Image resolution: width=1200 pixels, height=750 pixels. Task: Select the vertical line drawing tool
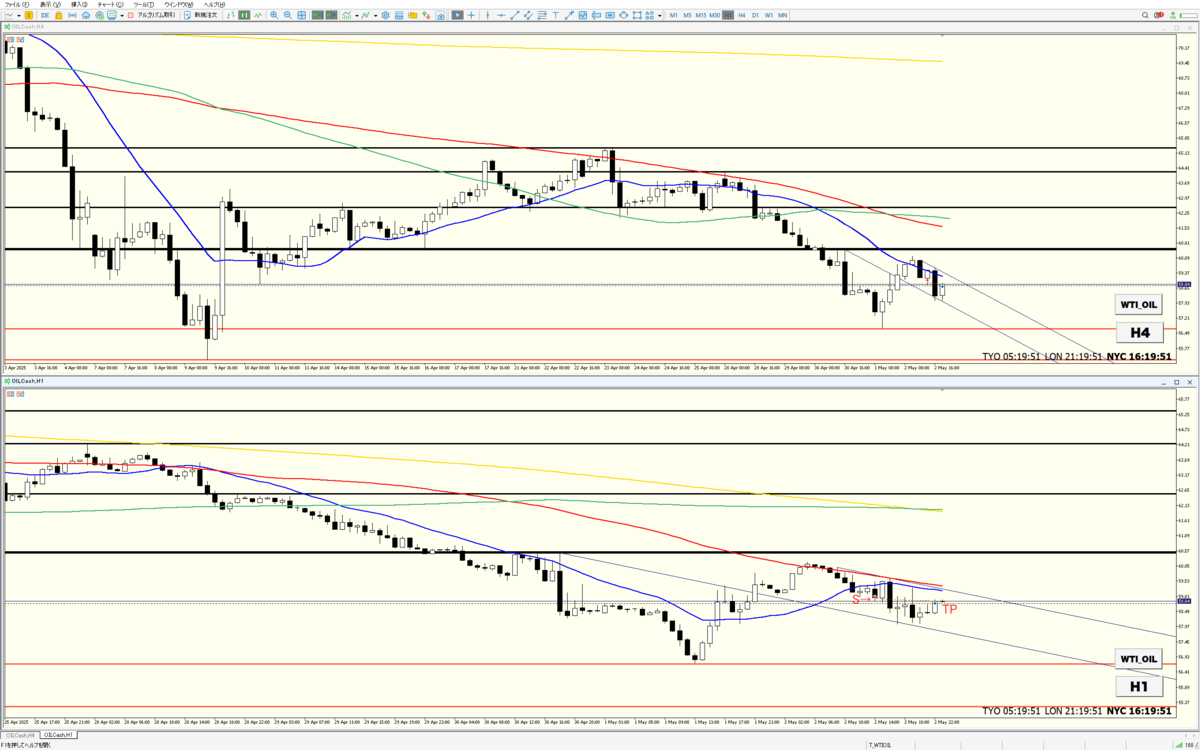[488, 15]
